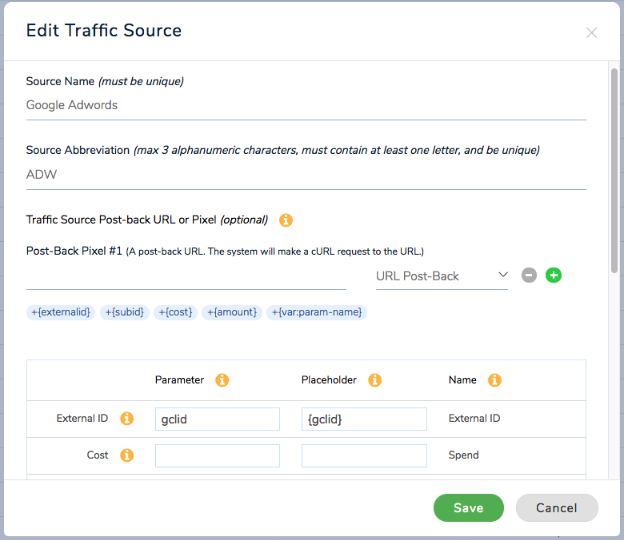This screenshot has height=540, width=625.
Task: Click info icon beside Traffic Source Post-back URL
Action: point(285,220)
